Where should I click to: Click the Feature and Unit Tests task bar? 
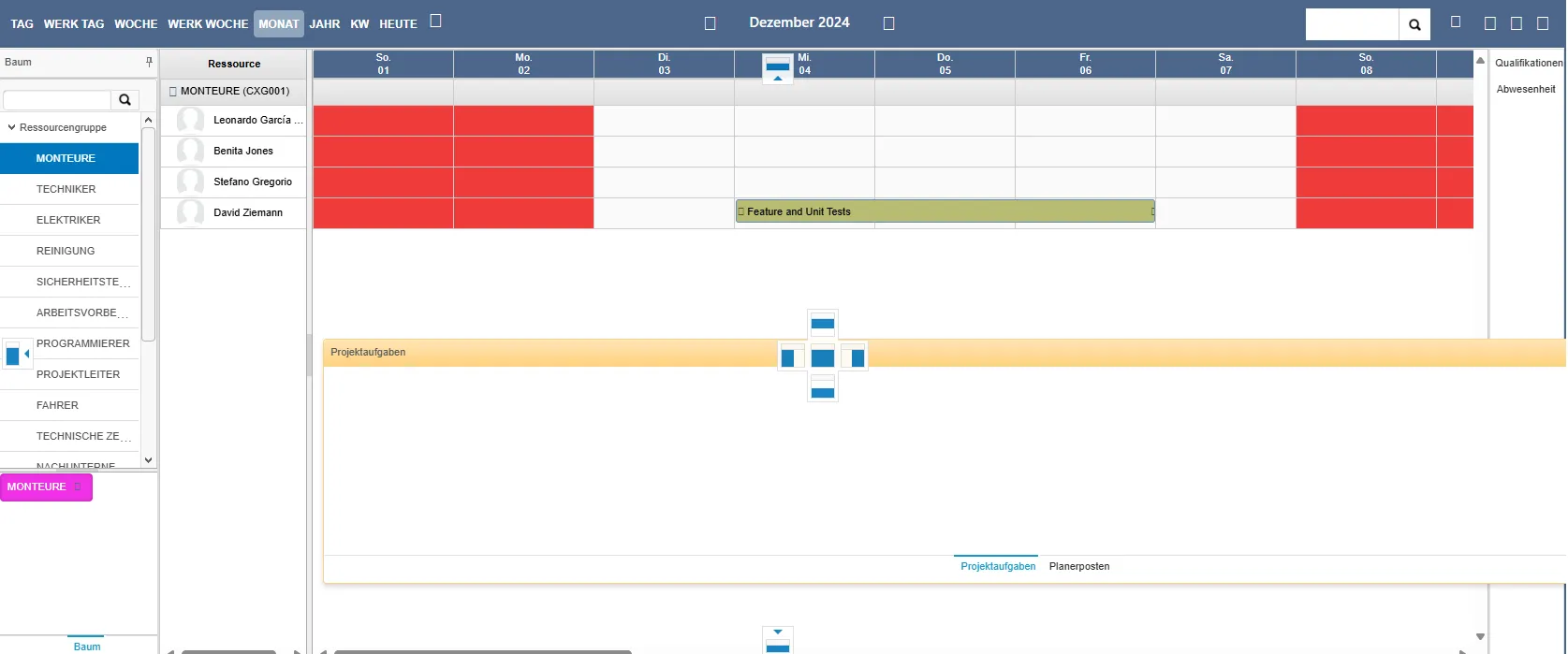[x=945, y=212]
